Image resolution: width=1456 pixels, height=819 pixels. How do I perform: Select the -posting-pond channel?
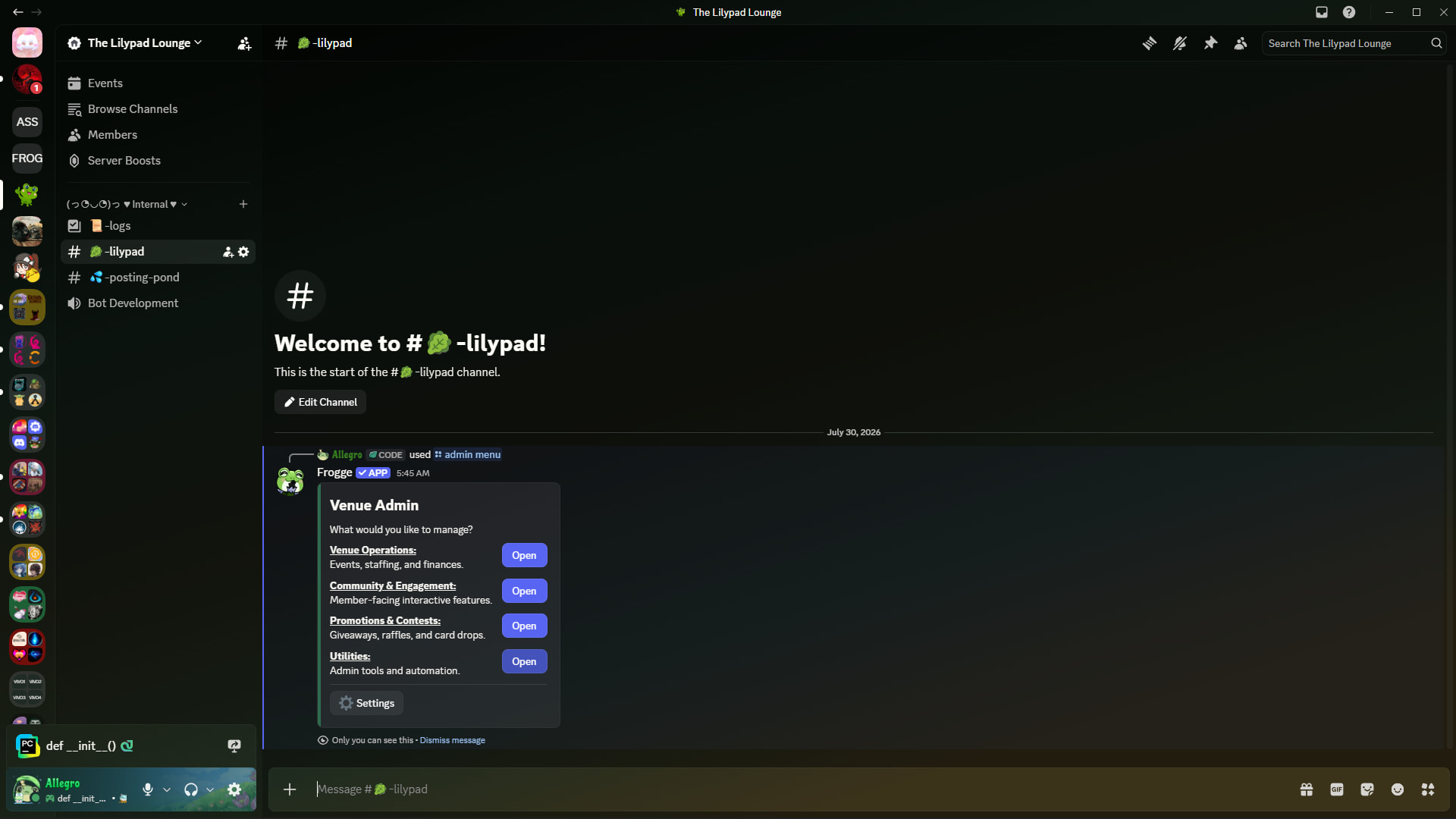(158, 278)
